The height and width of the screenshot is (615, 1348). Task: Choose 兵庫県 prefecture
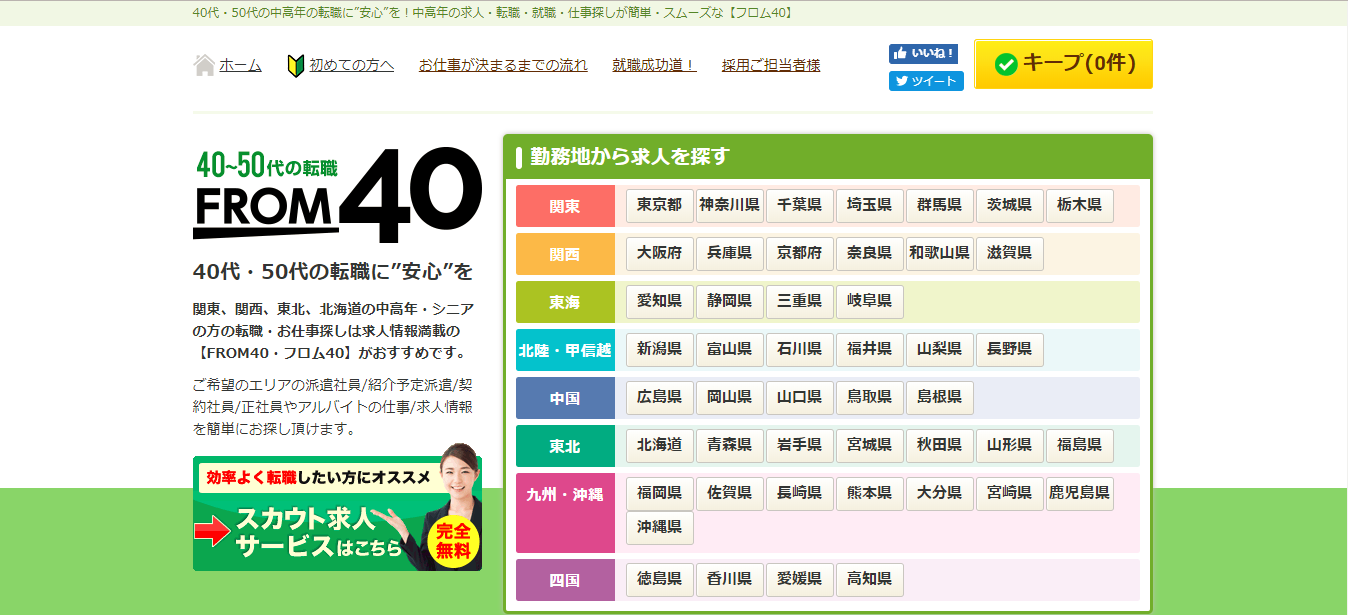730,253
